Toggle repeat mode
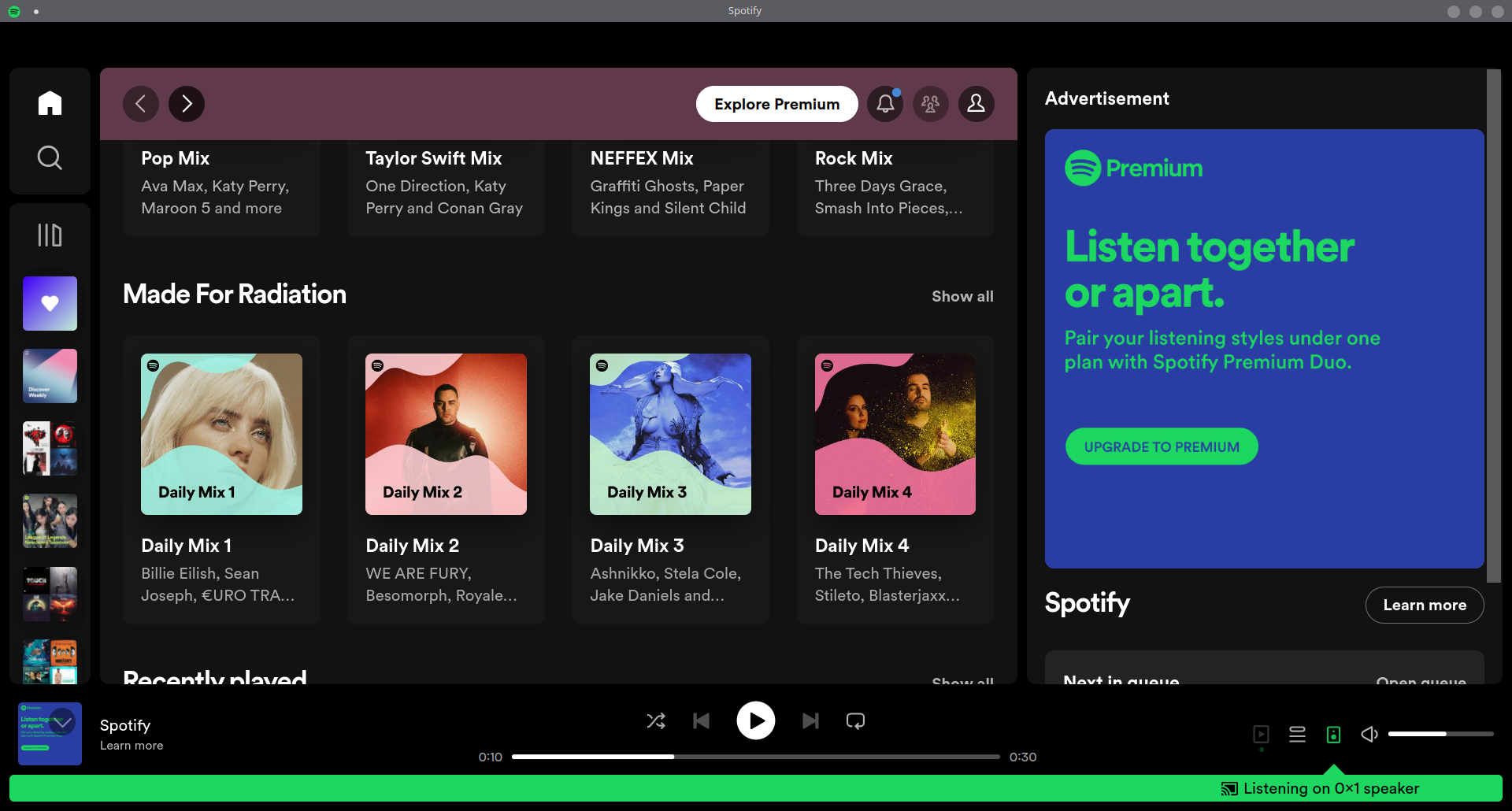1512x811 pixels. 855,721
